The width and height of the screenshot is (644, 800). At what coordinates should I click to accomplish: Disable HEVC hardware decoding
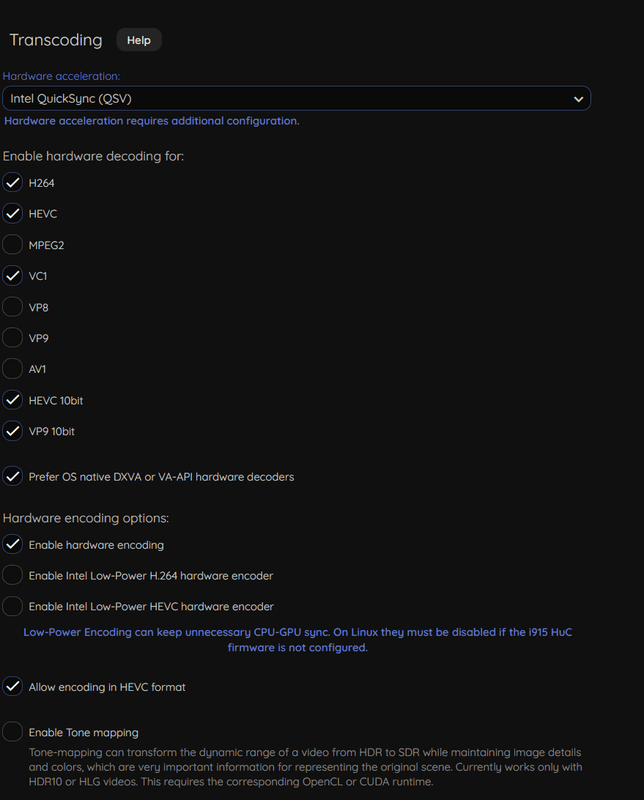13,214
